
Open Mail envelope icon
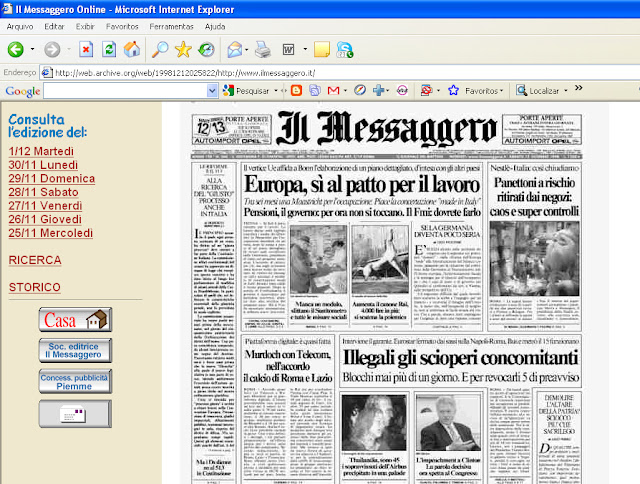(x=235, y=49)
